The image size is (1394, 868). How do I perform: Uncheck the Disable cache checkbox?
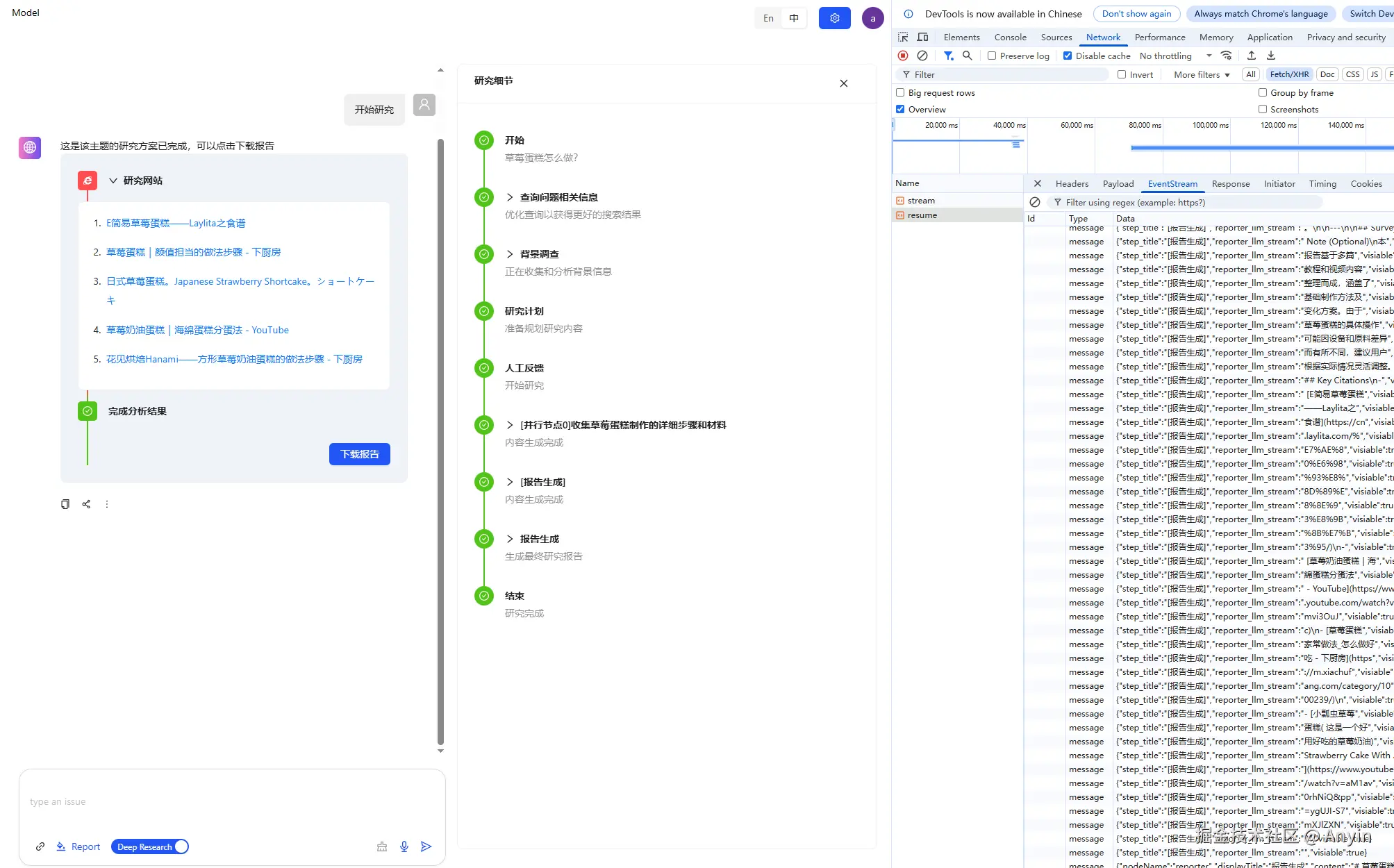(1068, 56)
